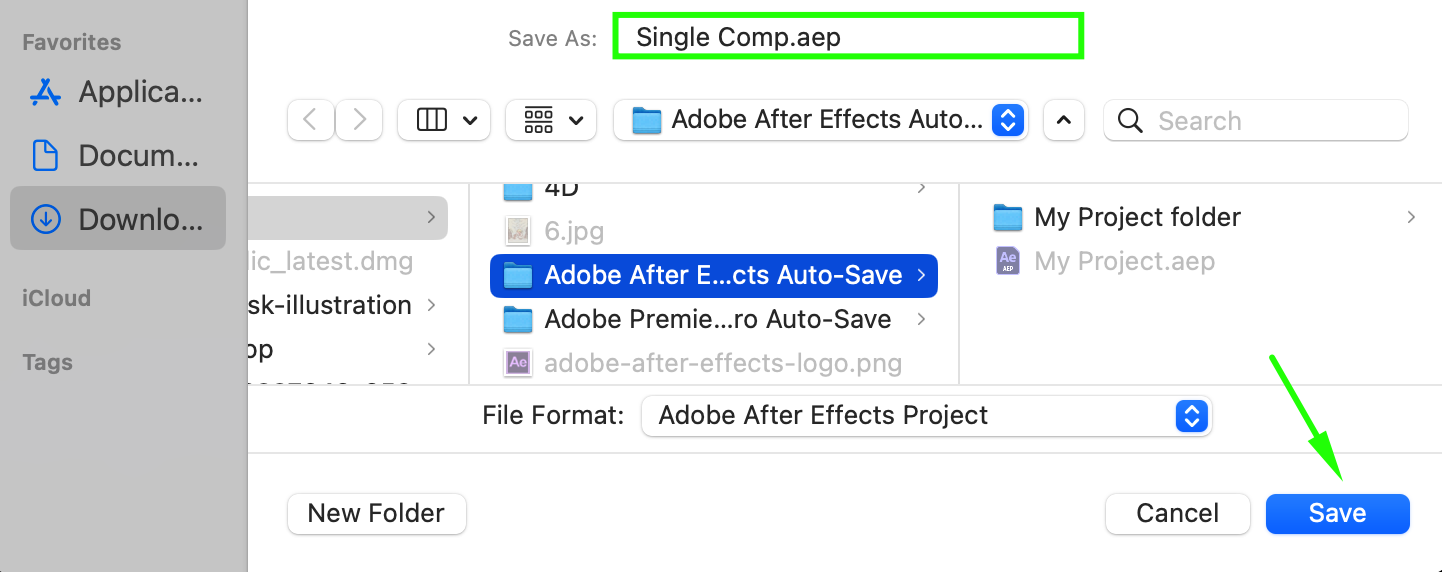Click the New Folder button
Image resolution: width=1442 pixels, height=572 pixels.
(376, 513)
